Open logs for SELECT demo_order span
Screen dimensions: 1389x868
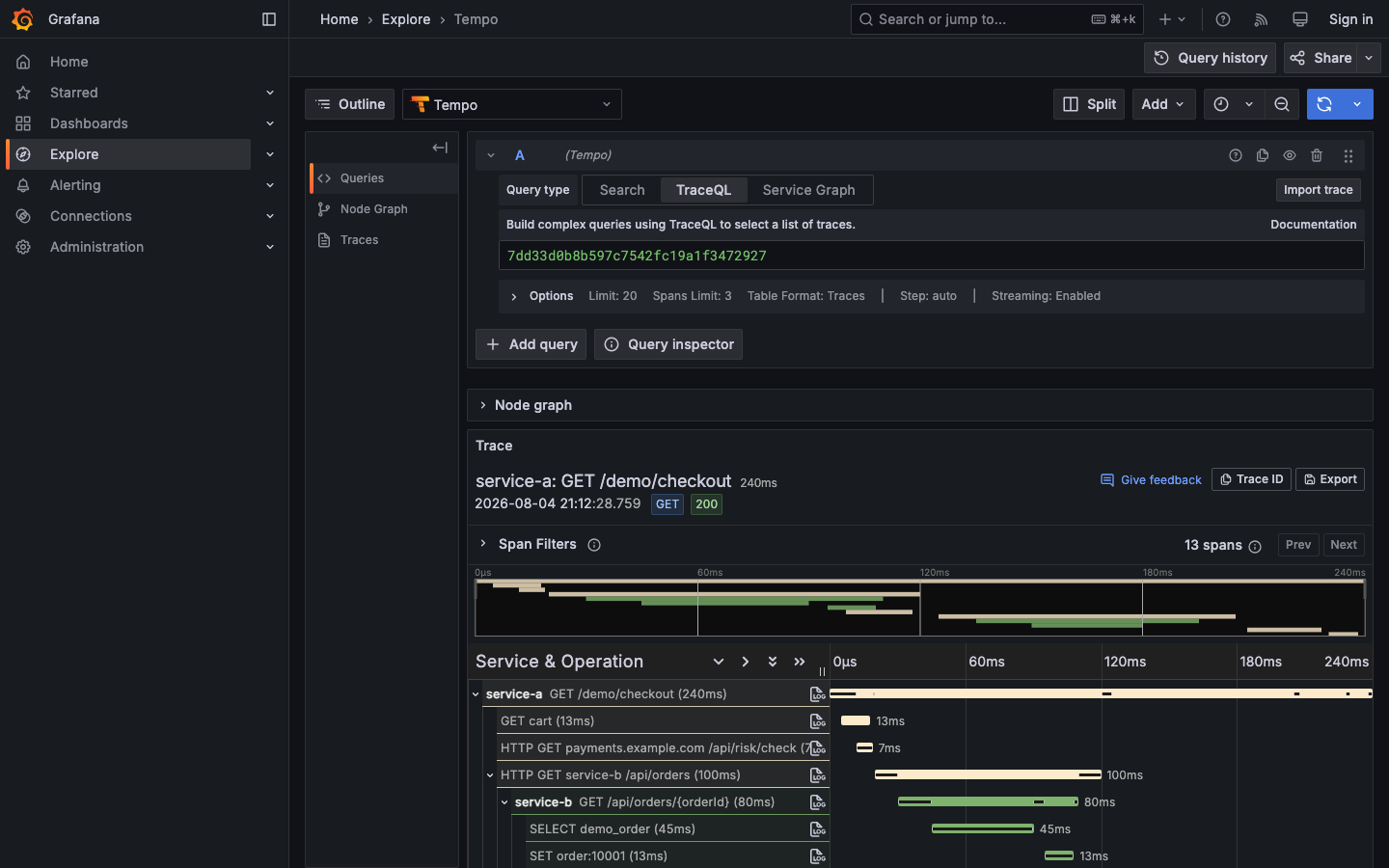(x=818, y=829)
